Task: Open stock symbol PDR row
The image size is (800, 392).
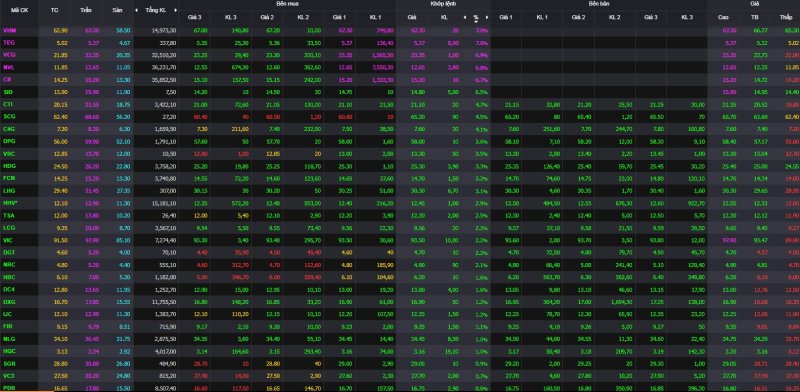Action: [x=8, y=387]
